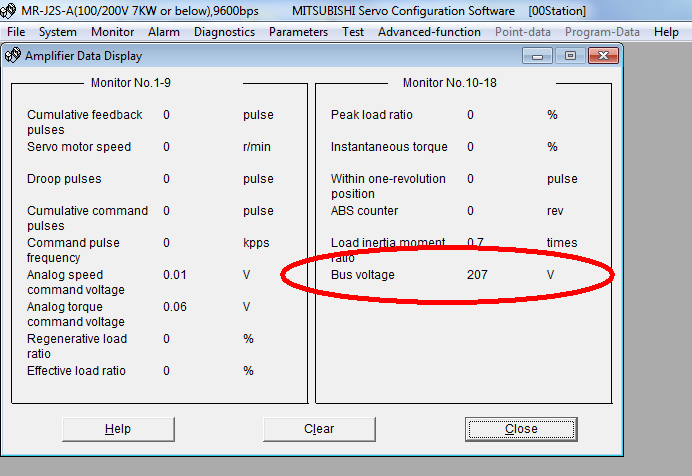
Task: Open the File menu
Action: (16, 32)
